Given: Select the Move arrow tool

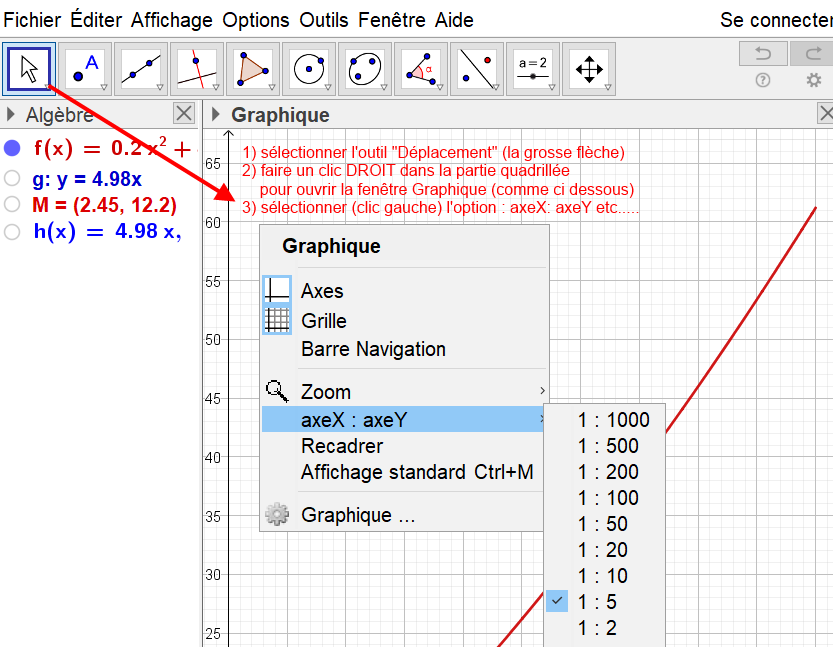Looking at the screenshot, I should 29,69.
